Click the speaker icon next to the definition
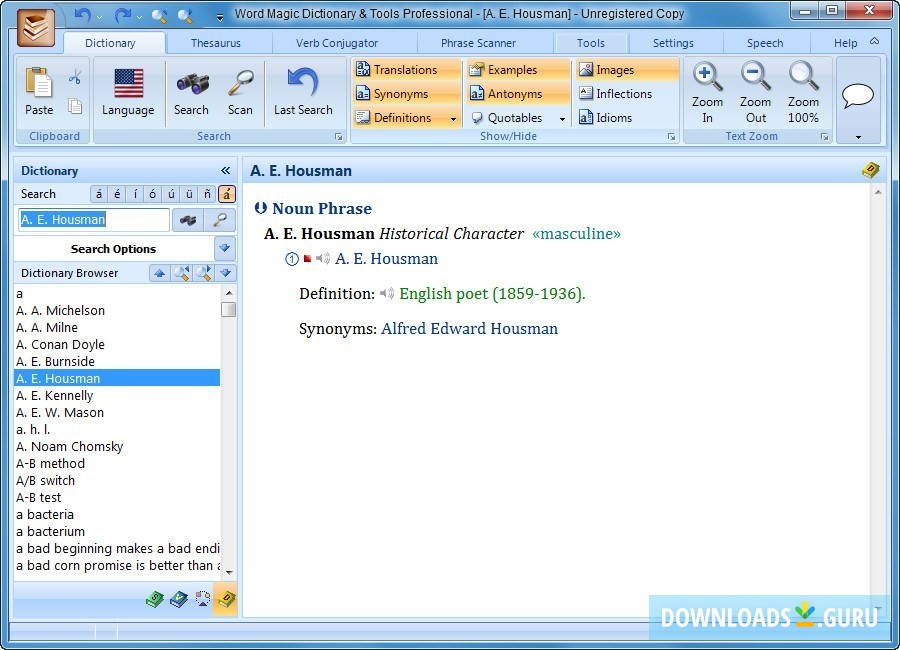This screenshot has height=650, width=900. point(389,293)
